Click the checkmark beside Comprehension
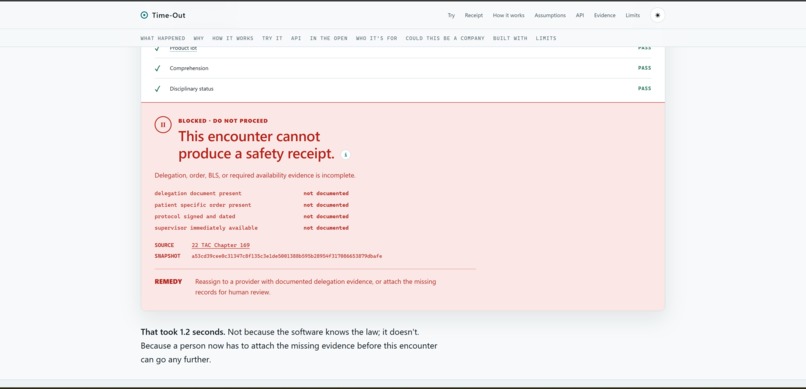This screenshot has width=806, height=389. [x=157, y=68]
